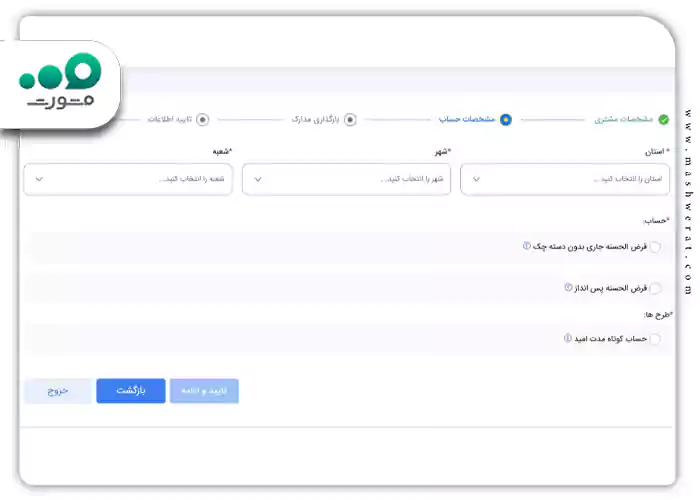Click the حساب section label
Viewport: 700px width, 500px height.
[x=656, y=221]
